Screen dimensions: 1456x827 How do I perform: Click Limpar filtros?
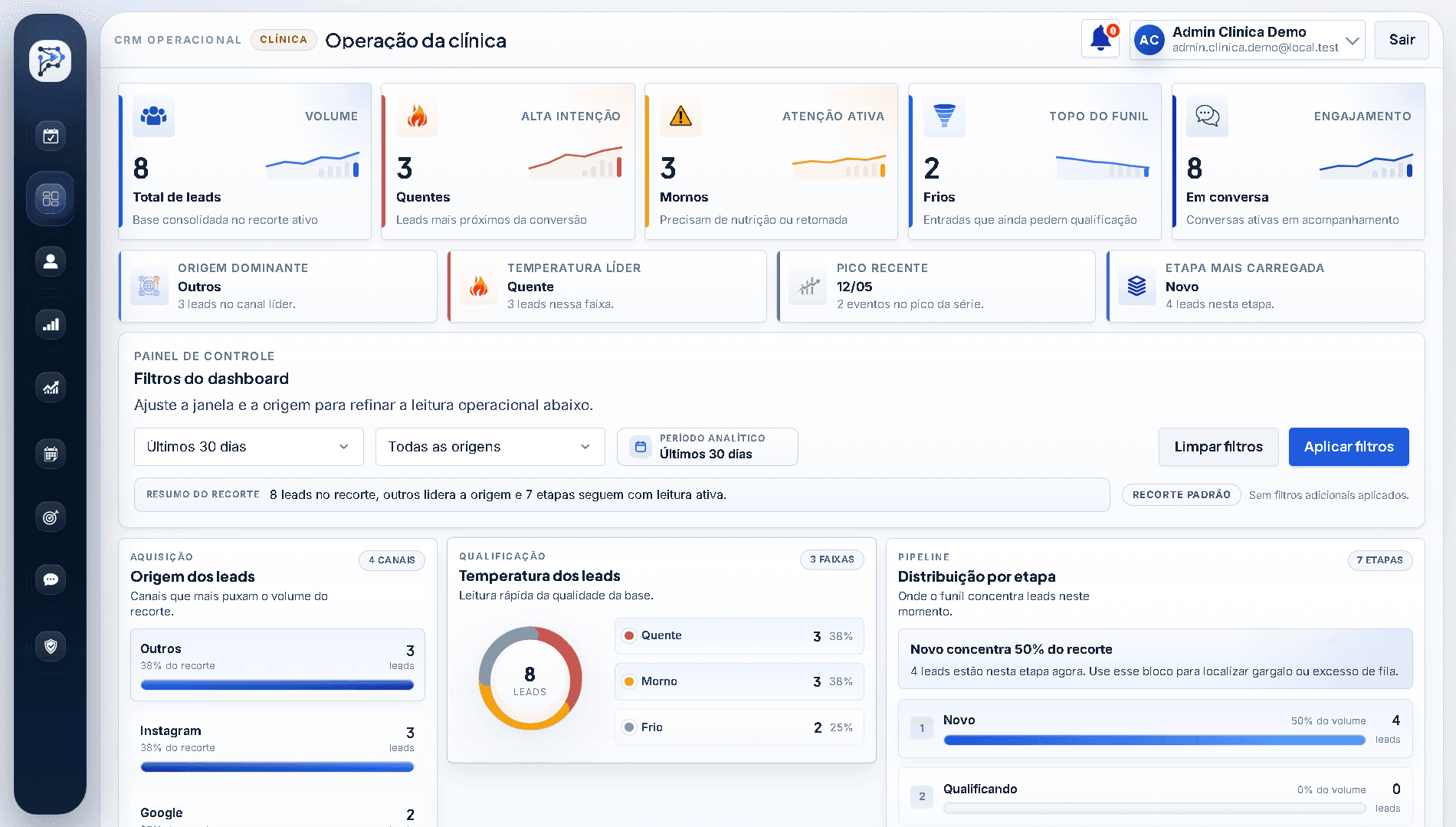click(1218, 447)
